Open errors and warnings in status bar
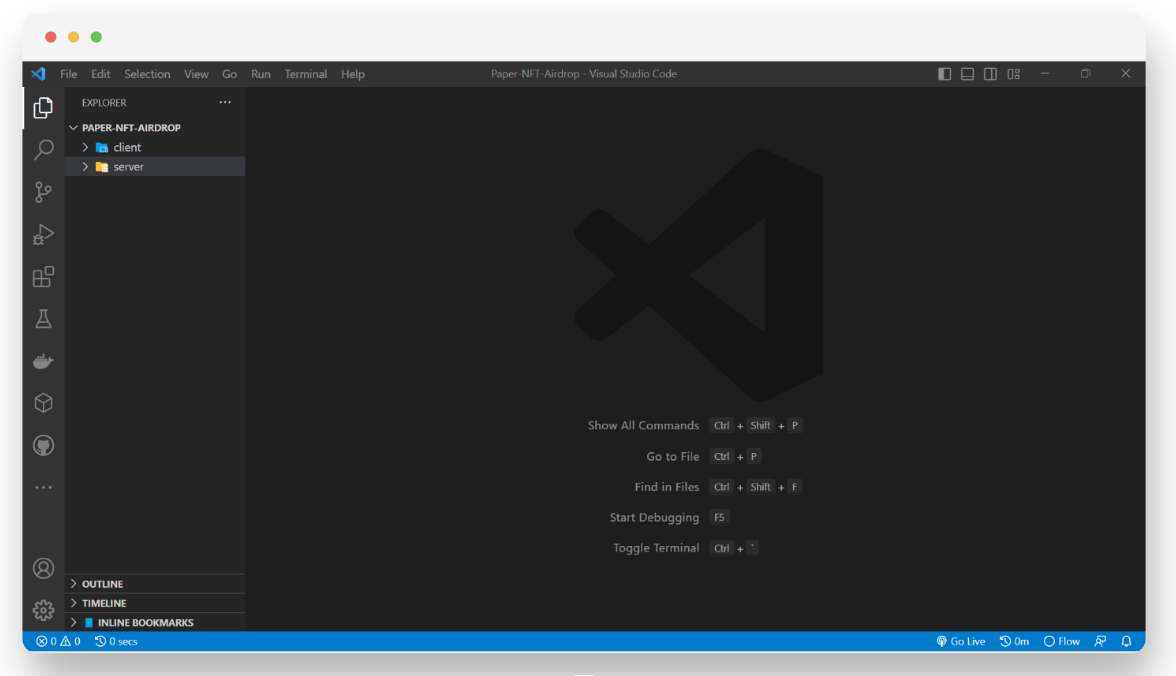The height and width of the screenshot is (676, 1176). [58, 641]
